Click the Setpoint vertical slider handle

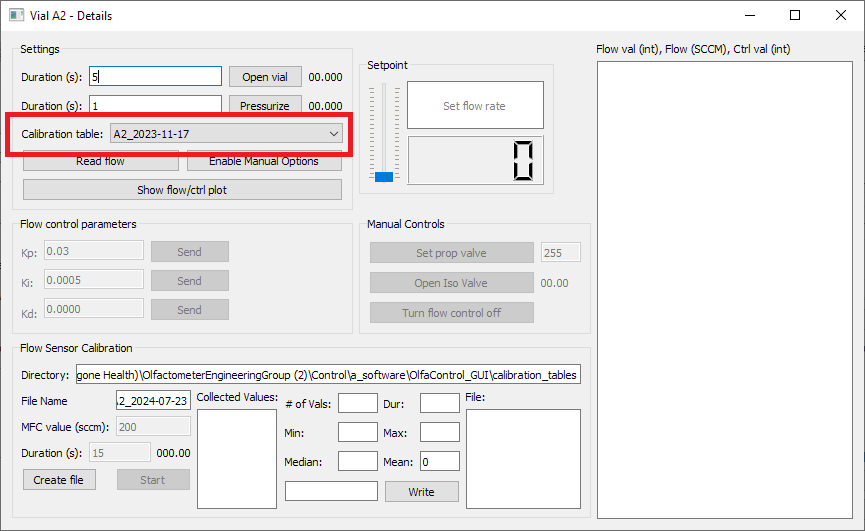coord(384,176)
